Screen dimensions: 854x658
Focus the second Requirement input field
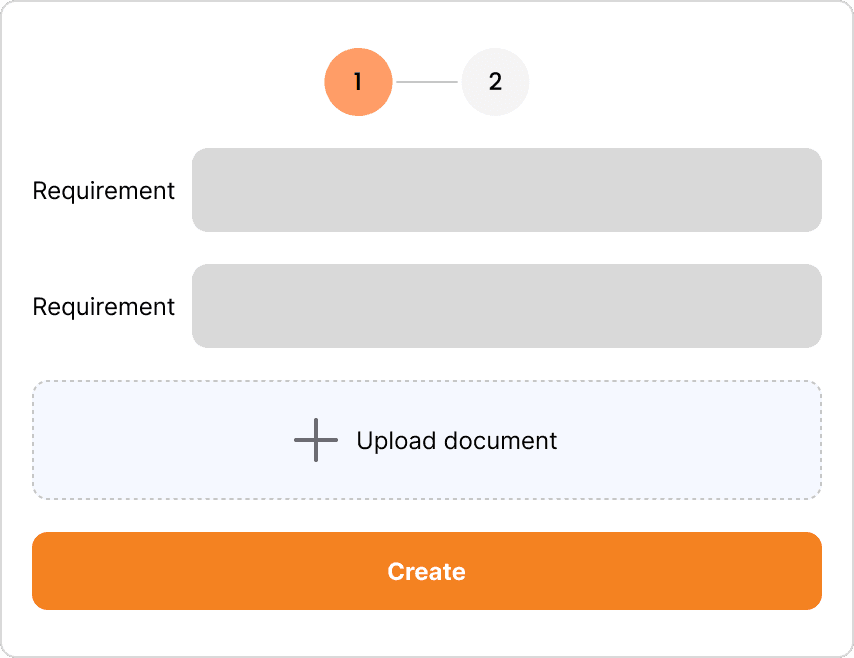507,306
